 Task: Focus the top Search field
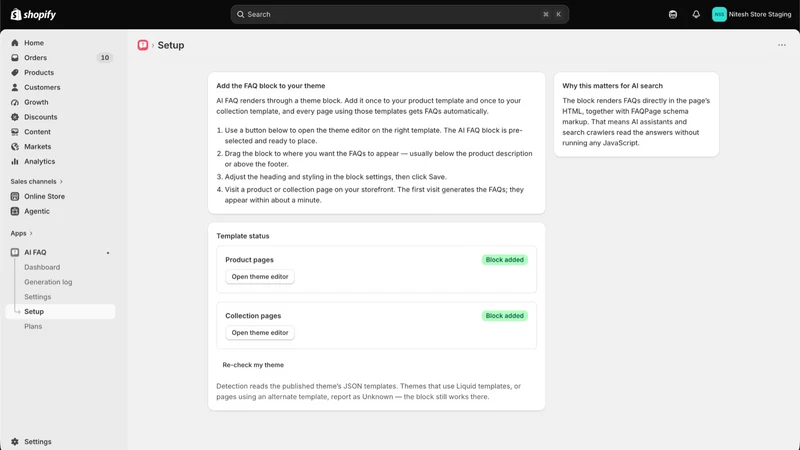[399, 14]
